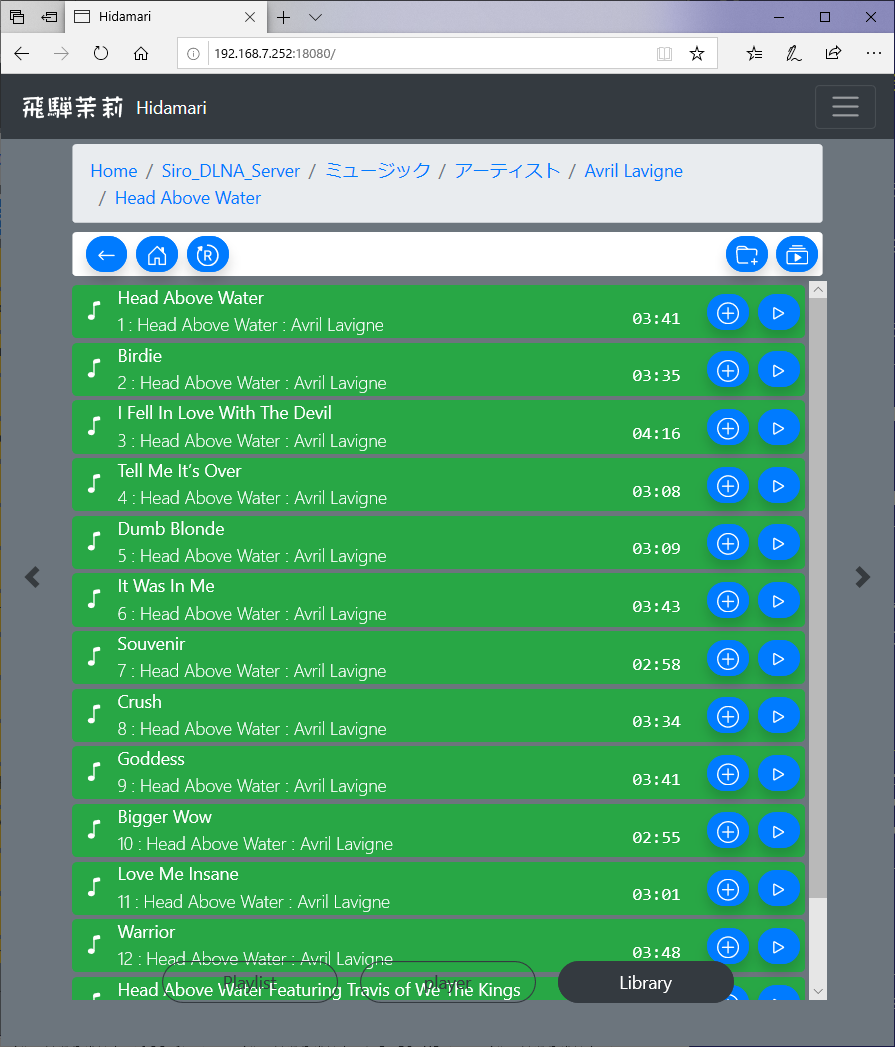895x1047 pixels.
Task: Add 'Bigger Wow' to the playlist
Action: 728,832
